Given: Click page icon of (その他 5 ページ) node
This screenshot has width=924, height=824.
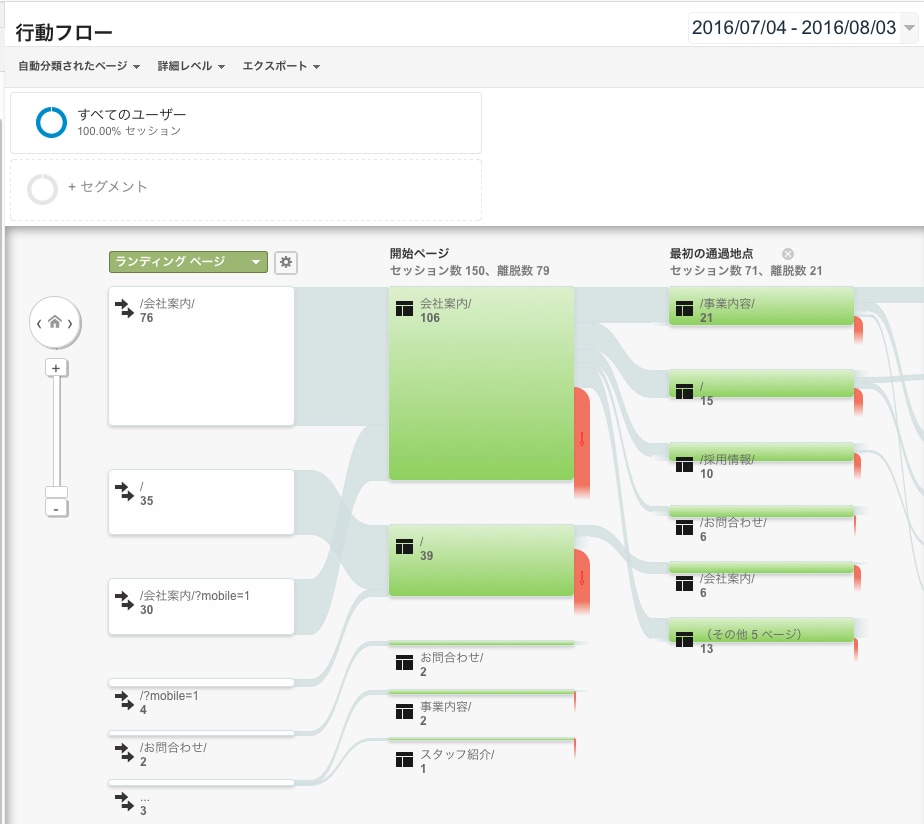Looking at the screenshot, I should pyautogui.click(x=684, y=639).
